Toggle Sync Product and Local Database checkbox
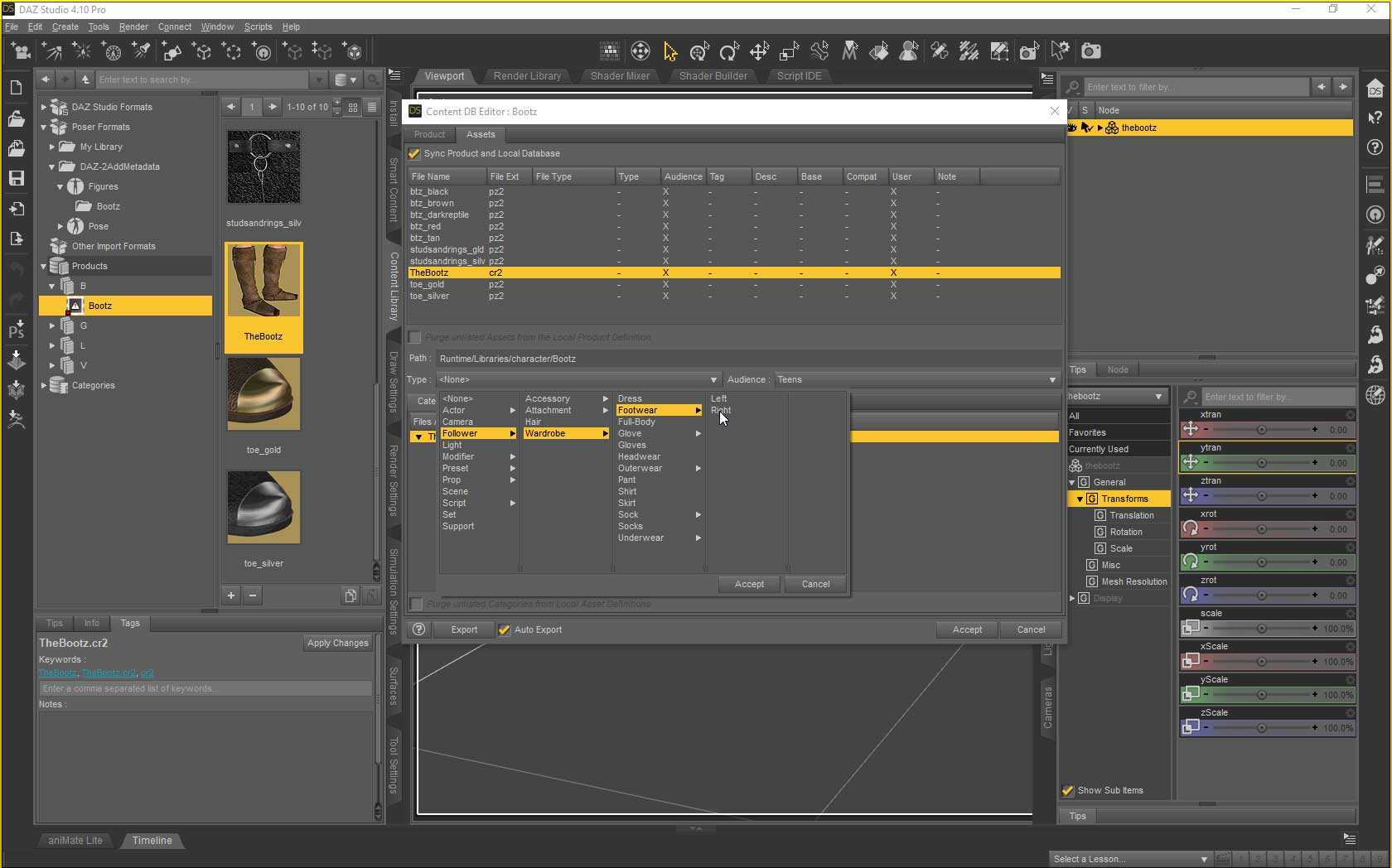The height and width of the screenshot is (868, 1392). coord(414,154)
